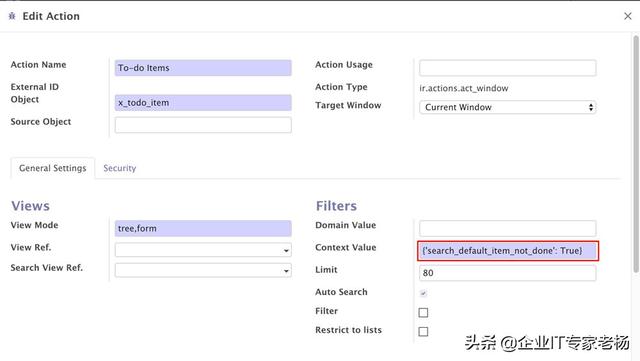Edit the Context Value field
The image size is (640, 361).
pos(508,251)
